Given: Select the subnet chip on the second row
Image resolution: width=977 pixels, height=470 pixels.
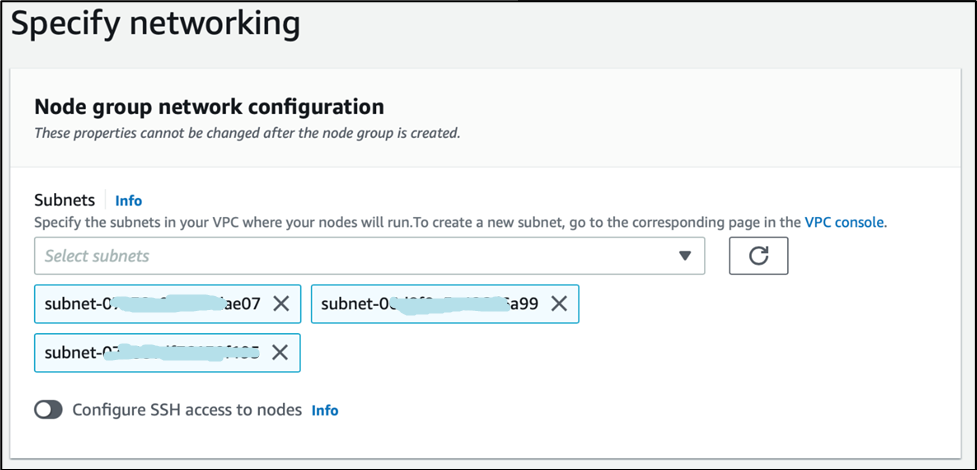Looking at the screenshot, I should point(150,352).
